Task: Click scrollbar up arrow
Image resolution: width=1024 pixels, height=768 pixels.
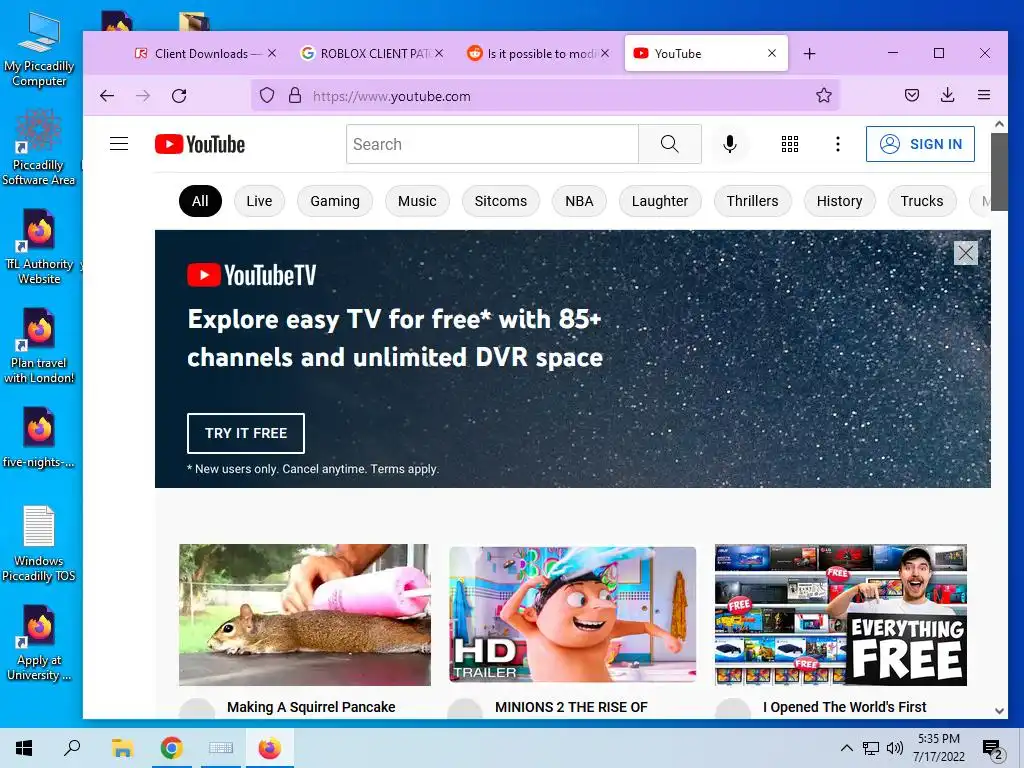Action: [x=999, y=124]
